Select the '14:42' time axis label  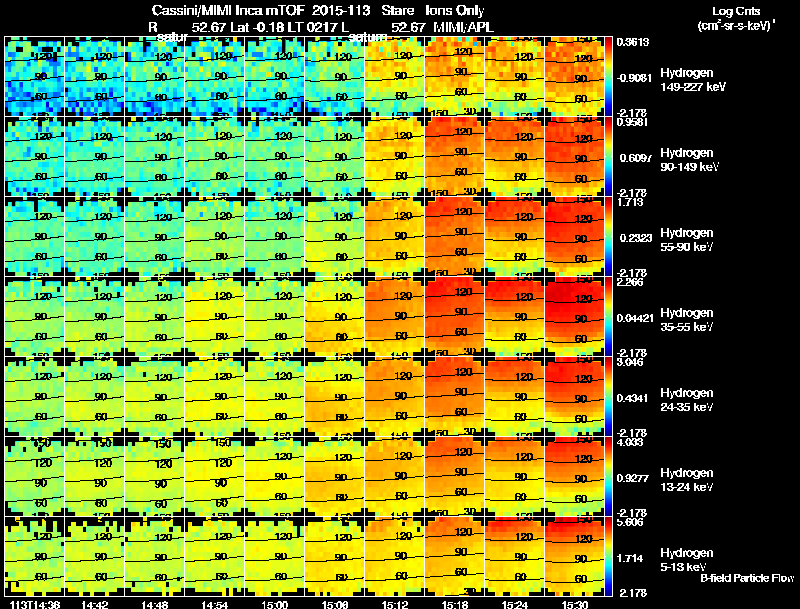click(x=94, y=604)
